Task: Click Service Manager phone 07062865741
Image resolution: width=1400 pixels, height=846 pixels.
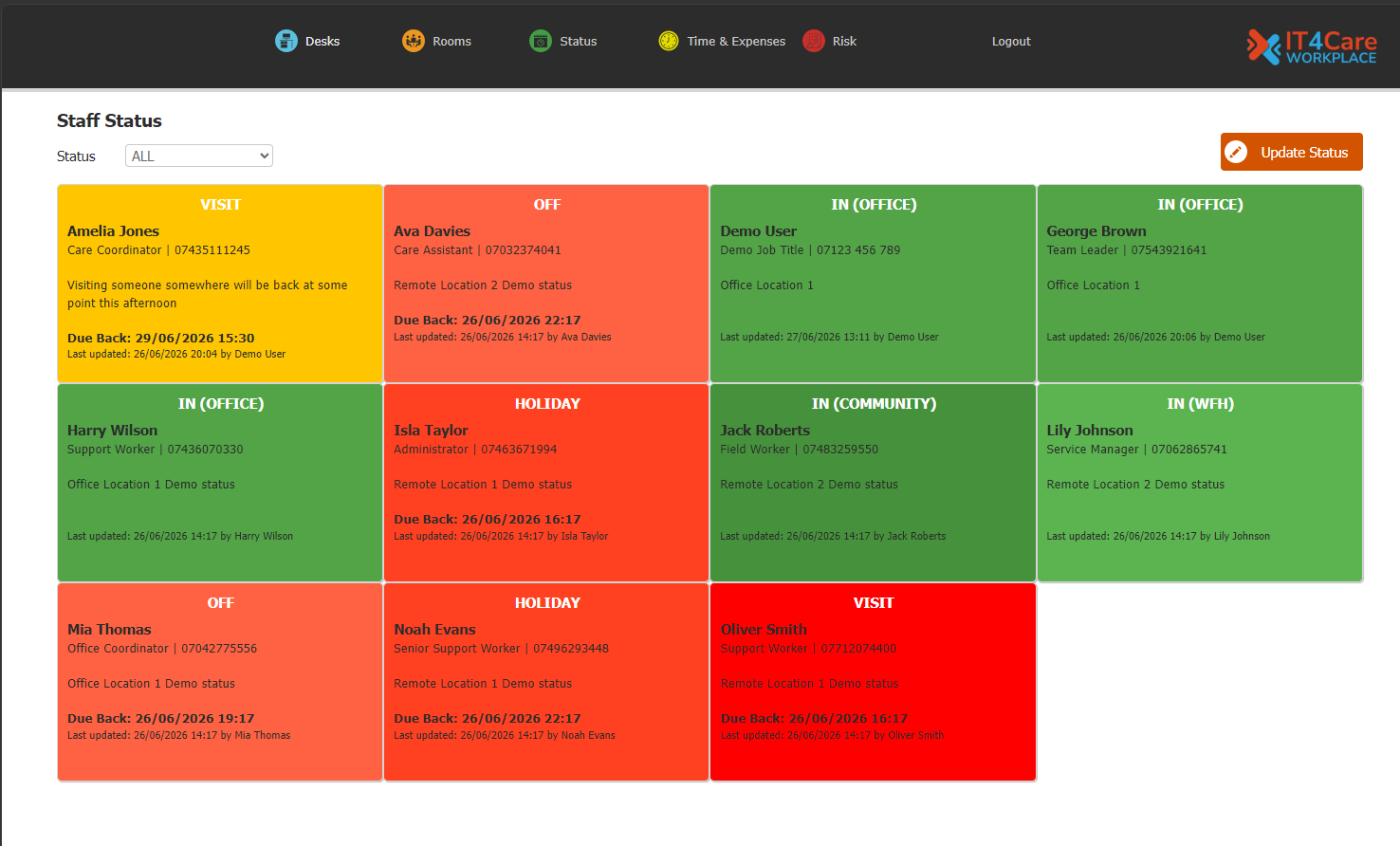Action: (x=1189, y=450)
